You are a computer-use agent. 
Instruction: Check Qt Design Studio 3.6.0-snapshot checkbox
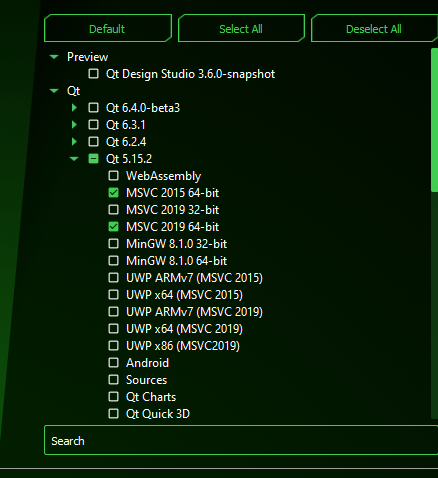93,74
